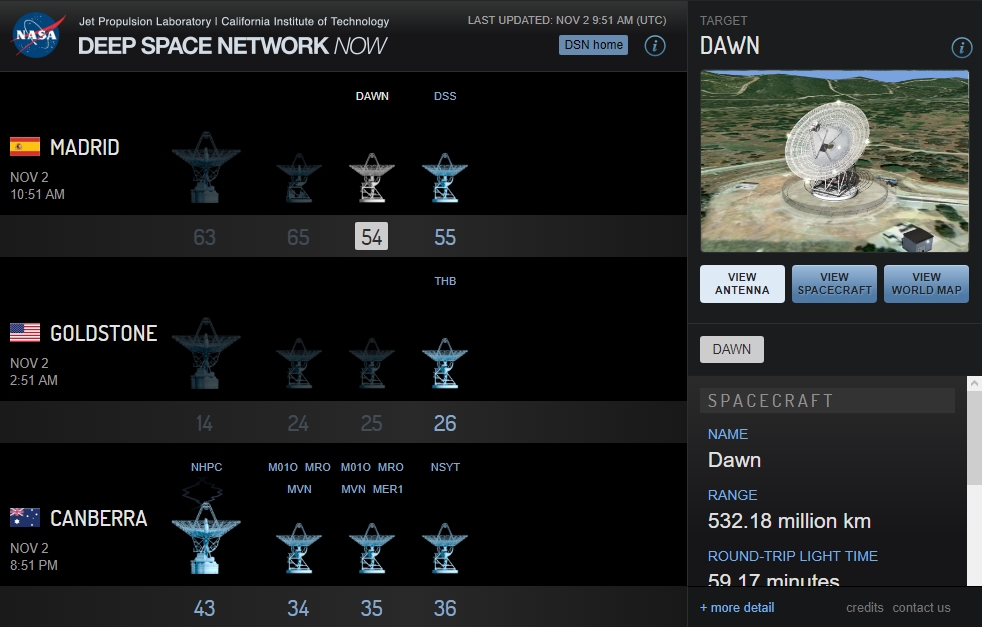Viewport: 982px width, 627px height.
Task: Select Madrid antenna dish 63
Action: (205, 167)
